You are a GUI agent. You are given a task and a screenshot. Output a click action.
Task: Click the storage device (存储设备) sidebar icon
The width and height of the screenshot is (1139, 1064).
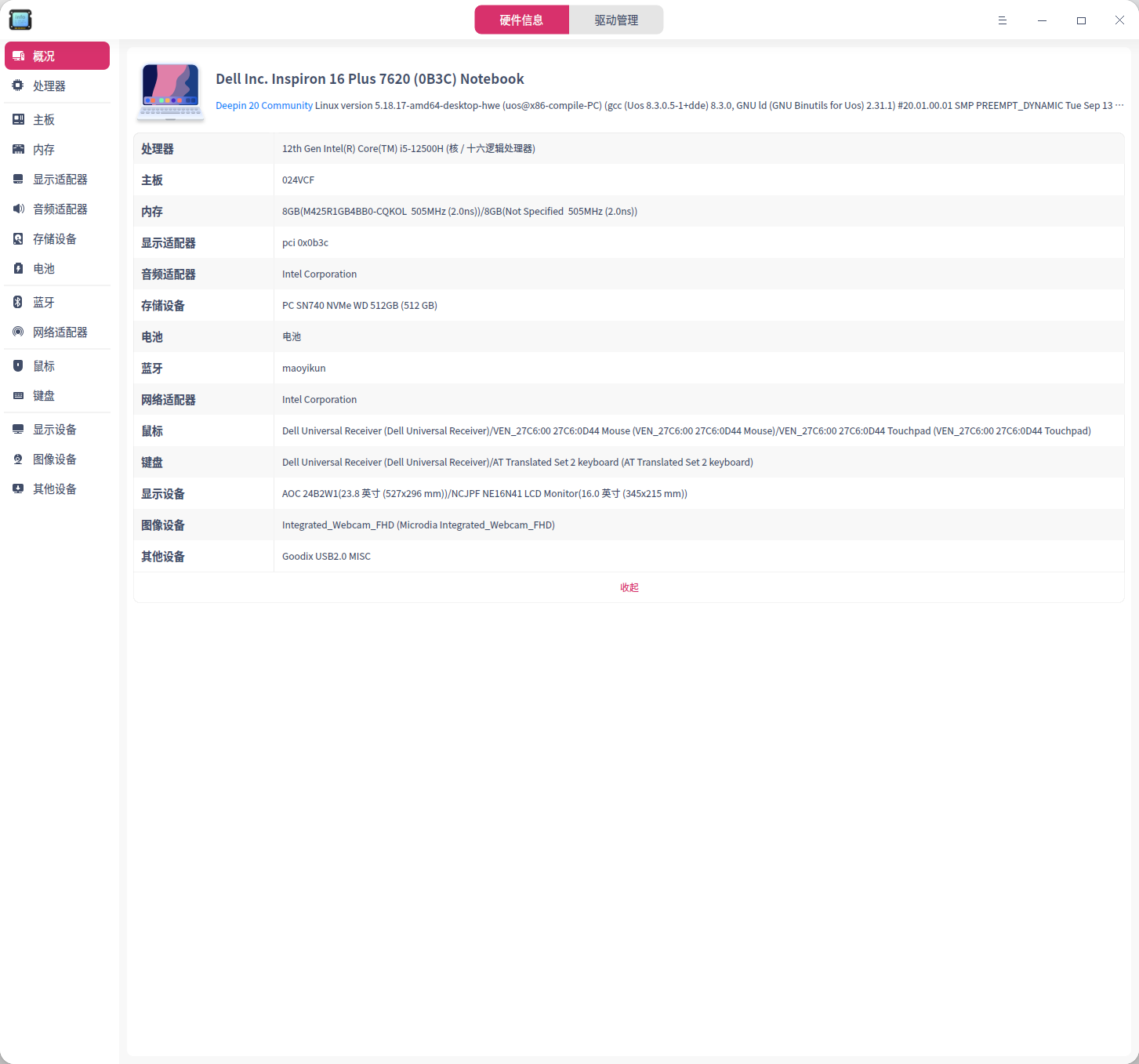point(18,238)
